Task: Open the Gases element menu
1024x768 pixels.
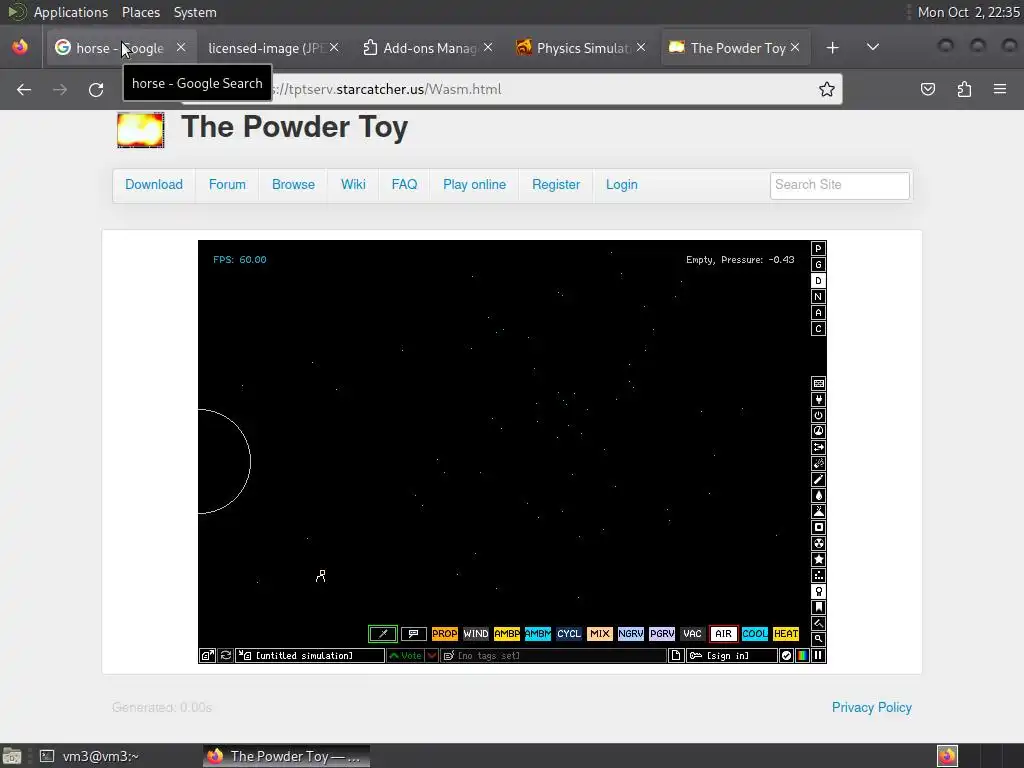Action: pyautogui.click(x=818, y=479)
